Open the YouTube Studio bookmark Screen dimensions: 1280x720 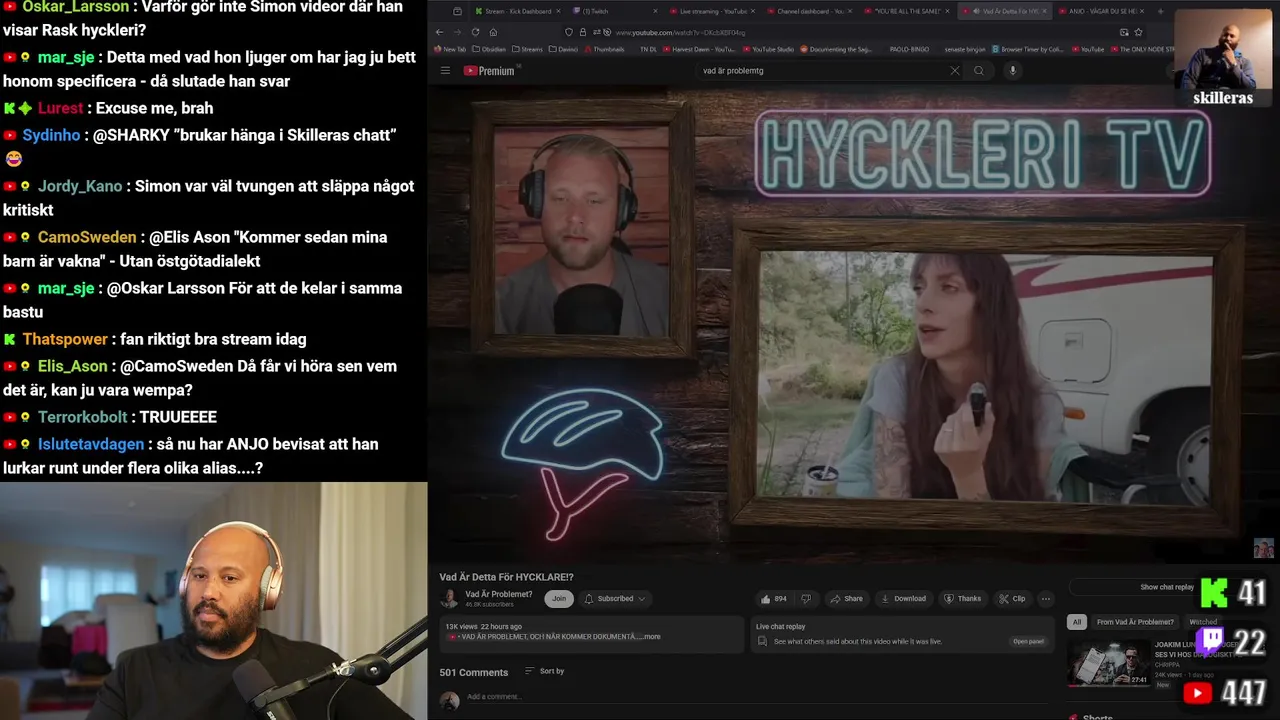768,49
